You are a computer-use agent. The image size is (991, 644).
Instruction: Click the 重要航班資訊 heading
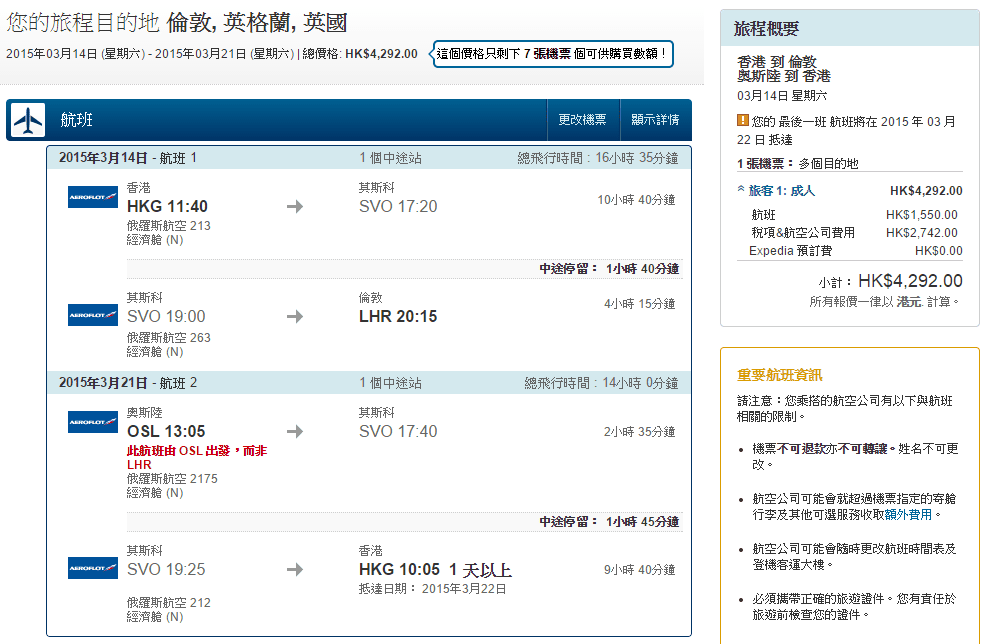pyautogui.click(x=779, y=375)
